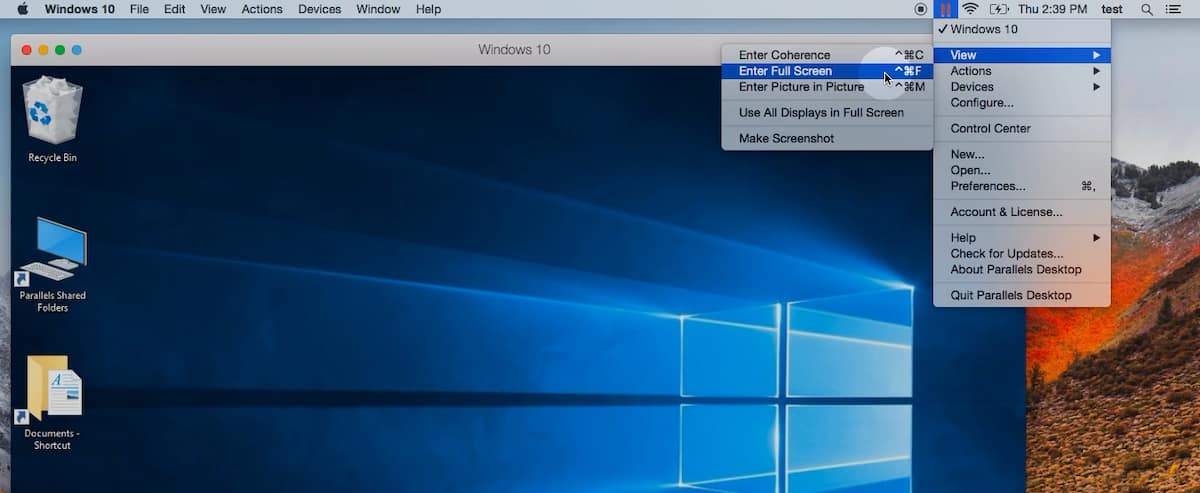Choose Open... in Parallels menu
The image size is (1200, 493).
1022,171
